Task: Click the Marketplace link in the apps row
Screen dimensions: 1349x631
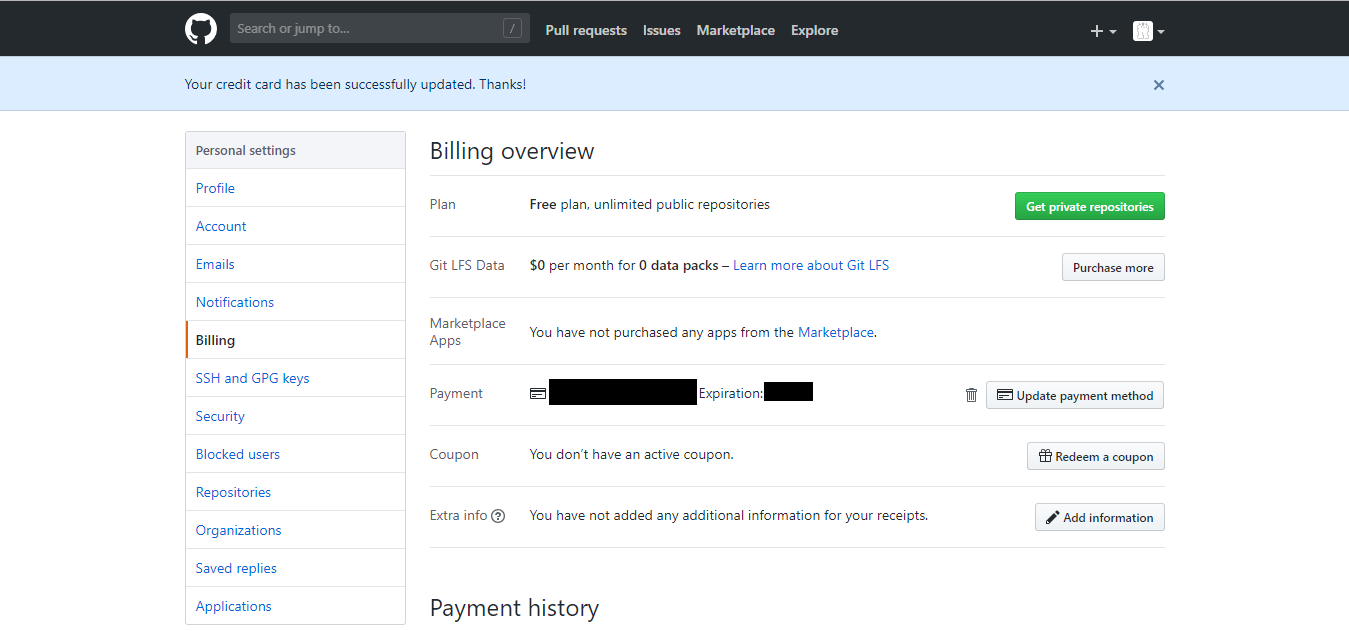Action: pos(835,332)
